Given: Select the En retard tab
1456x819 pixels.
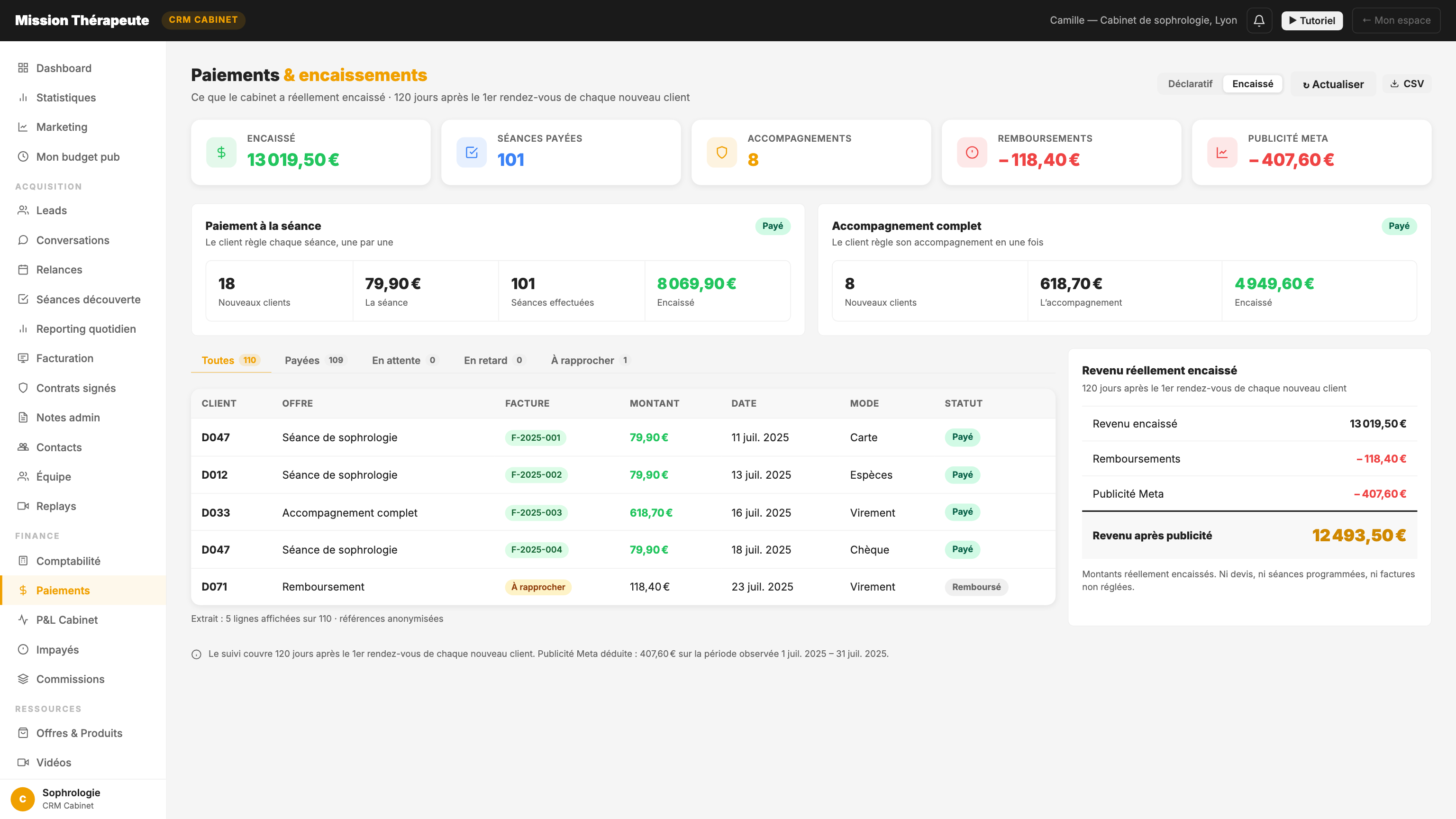Looking at the screenshot, I should 494,360.
